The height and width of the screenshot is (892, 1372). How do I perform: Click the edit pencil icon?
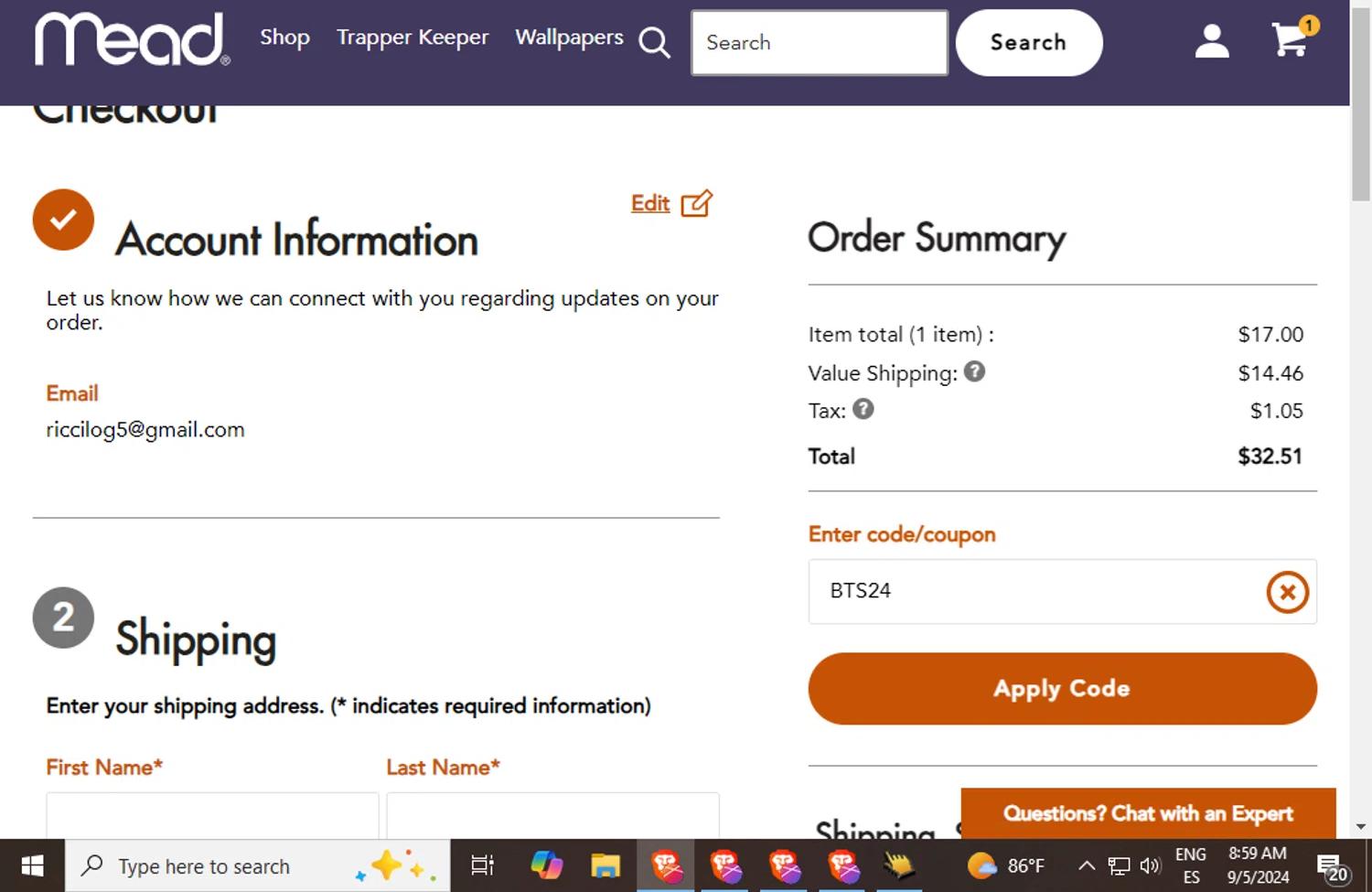(696, 203)
